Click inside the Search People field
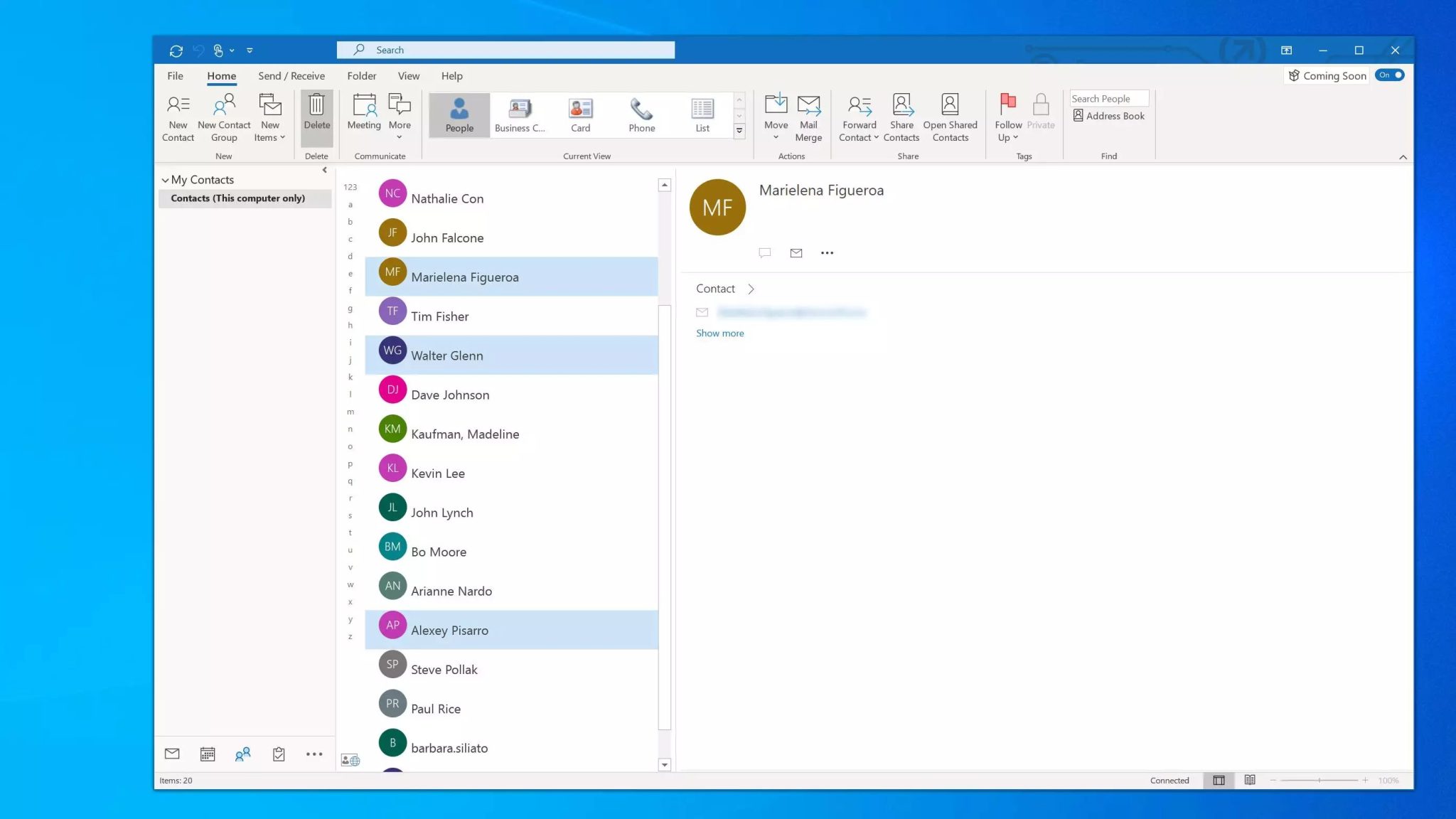Screen dimensions: 1456x819 (x=1108, y=98)
